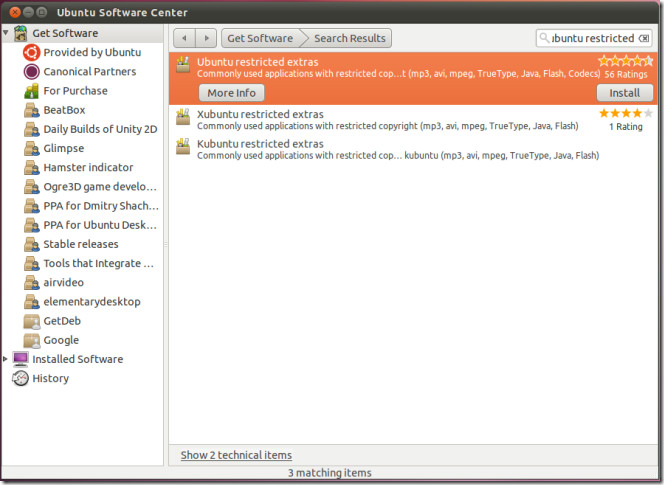Click the BeatBox PPA icon
The image size is (664, 485).
click(x=31, y=110)
